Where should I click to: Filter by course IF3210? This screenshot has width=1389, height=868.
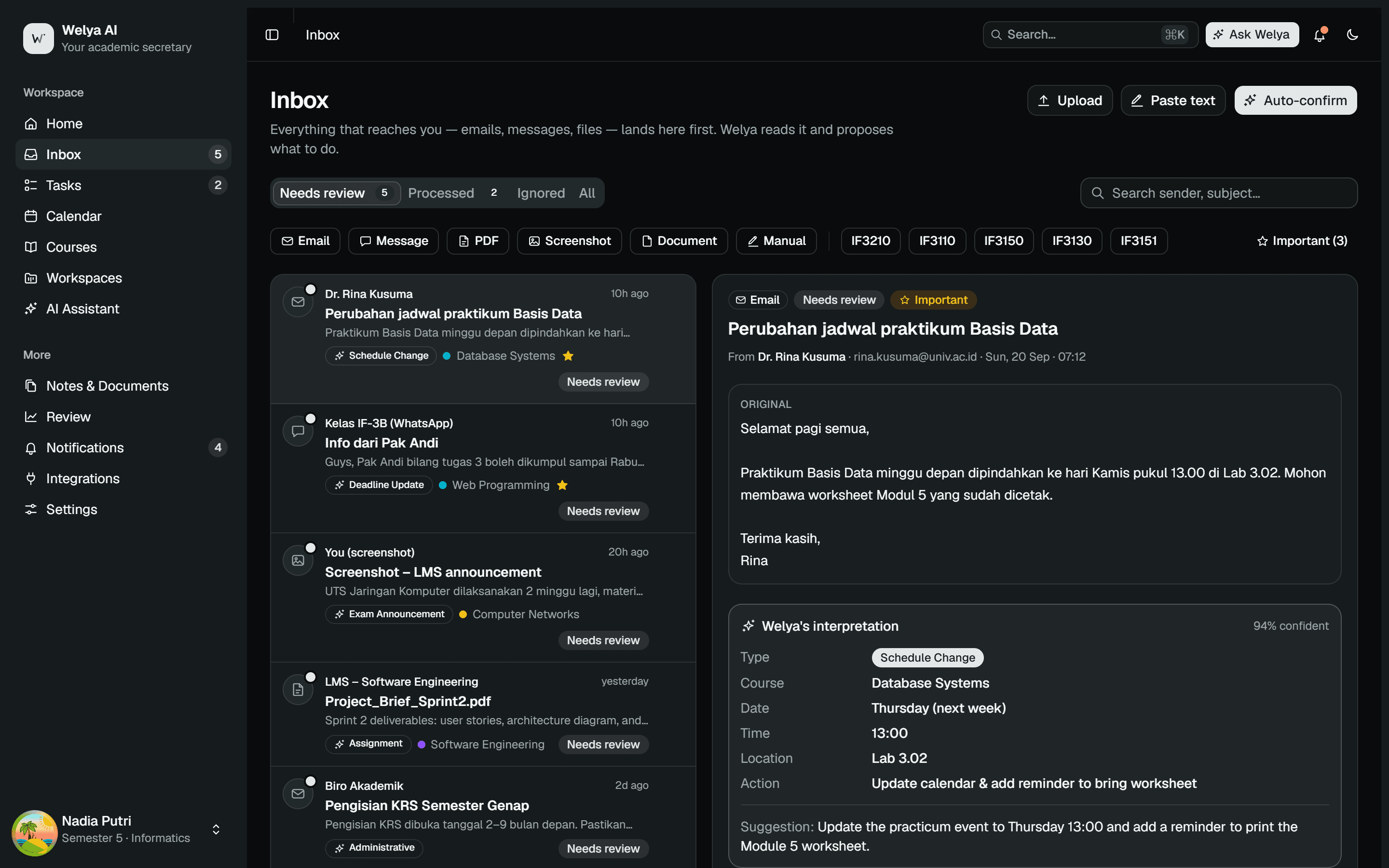(871, 241)
